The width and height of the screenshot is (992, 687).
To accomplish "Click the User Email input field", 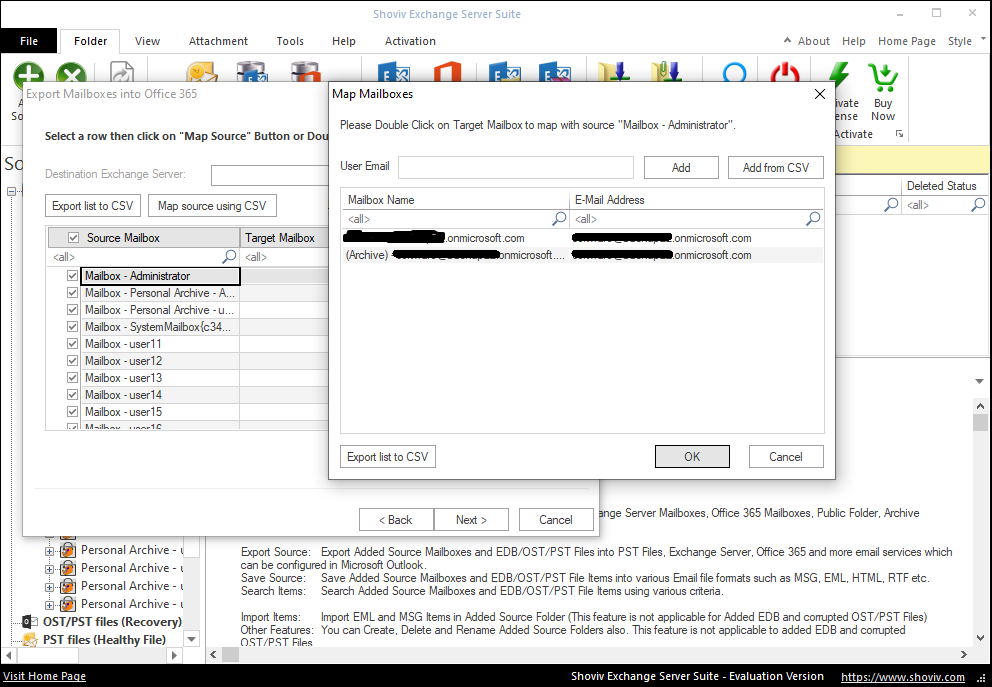I will pyautogui.click(x=516, y=168).
